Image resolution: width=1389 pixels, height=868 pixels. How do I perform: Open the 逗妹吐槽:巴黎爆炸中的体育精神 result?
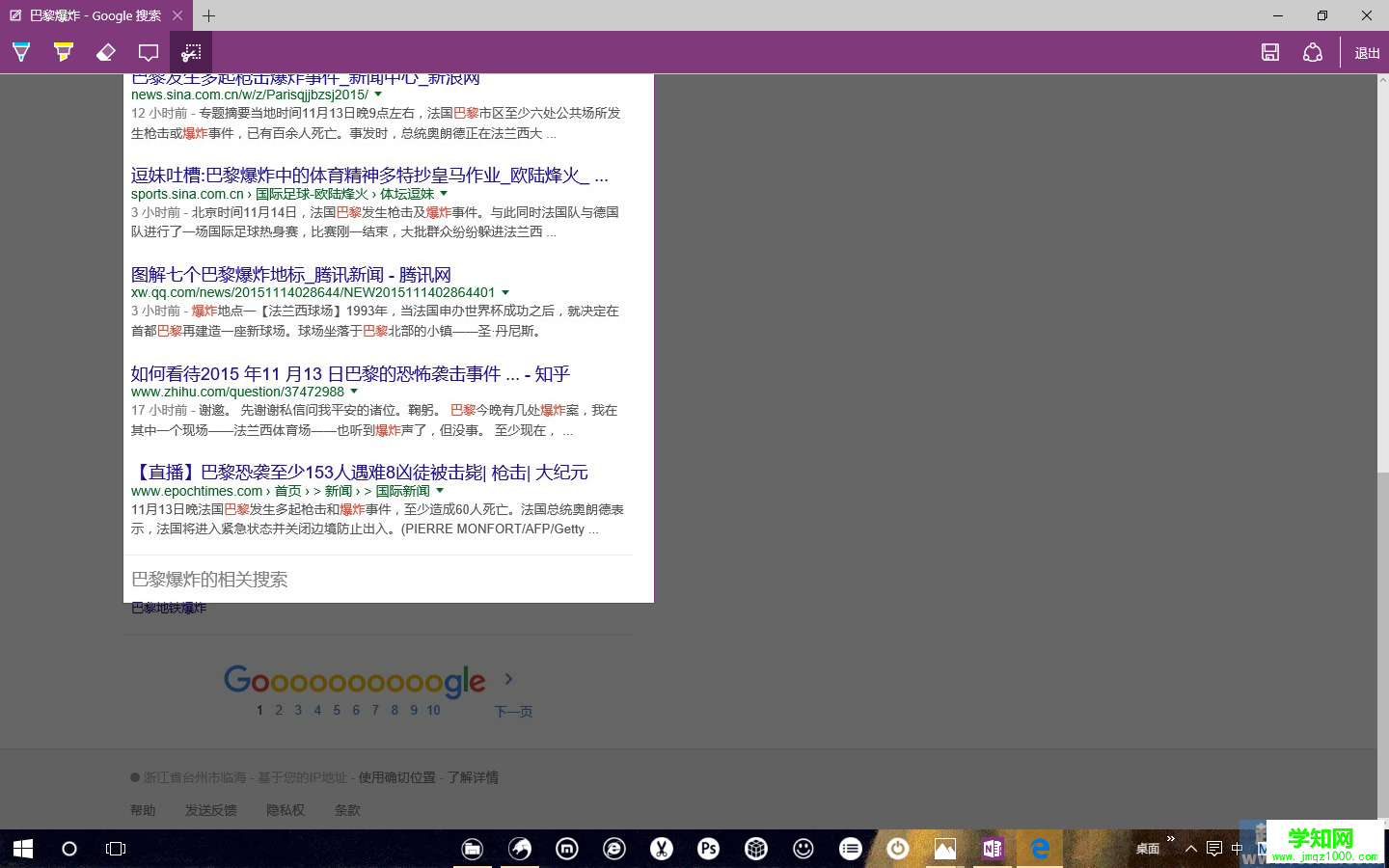pos(369,176)
